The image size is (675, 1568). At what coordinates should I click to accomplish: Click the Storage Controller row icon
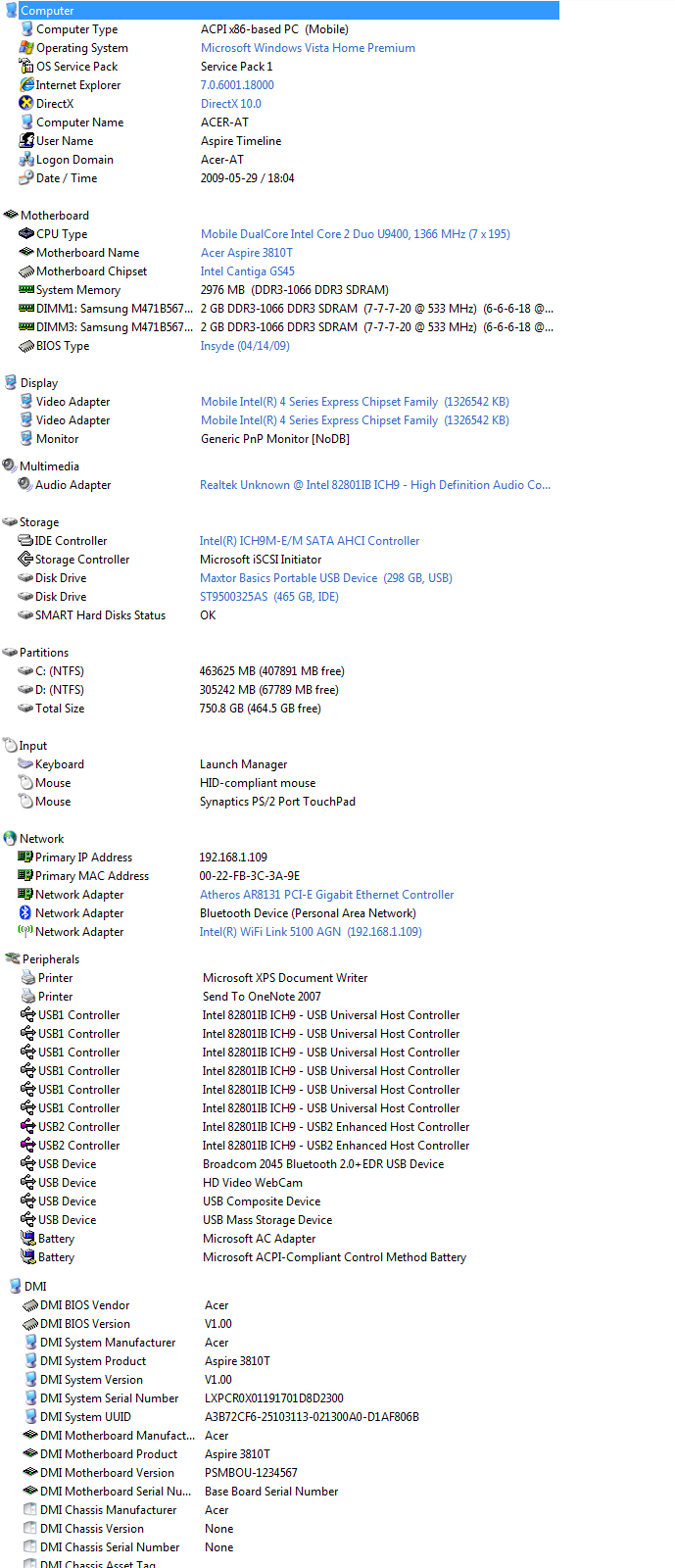[x=25, y=560]
